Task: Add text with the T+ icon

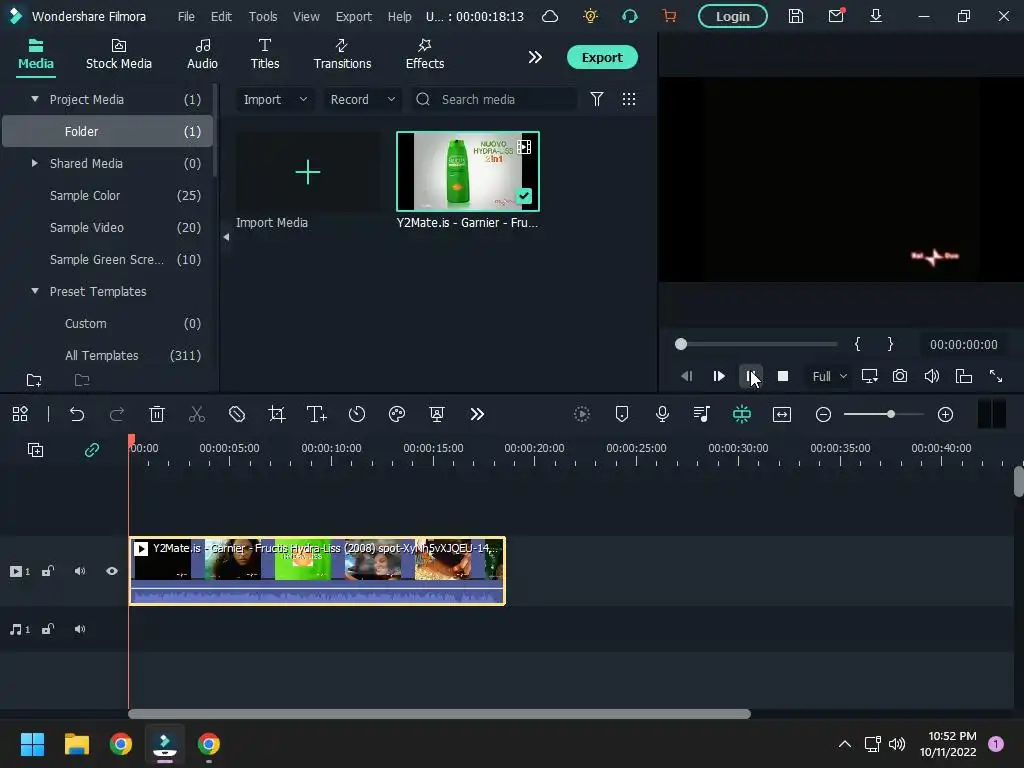Action: (317, 414)
